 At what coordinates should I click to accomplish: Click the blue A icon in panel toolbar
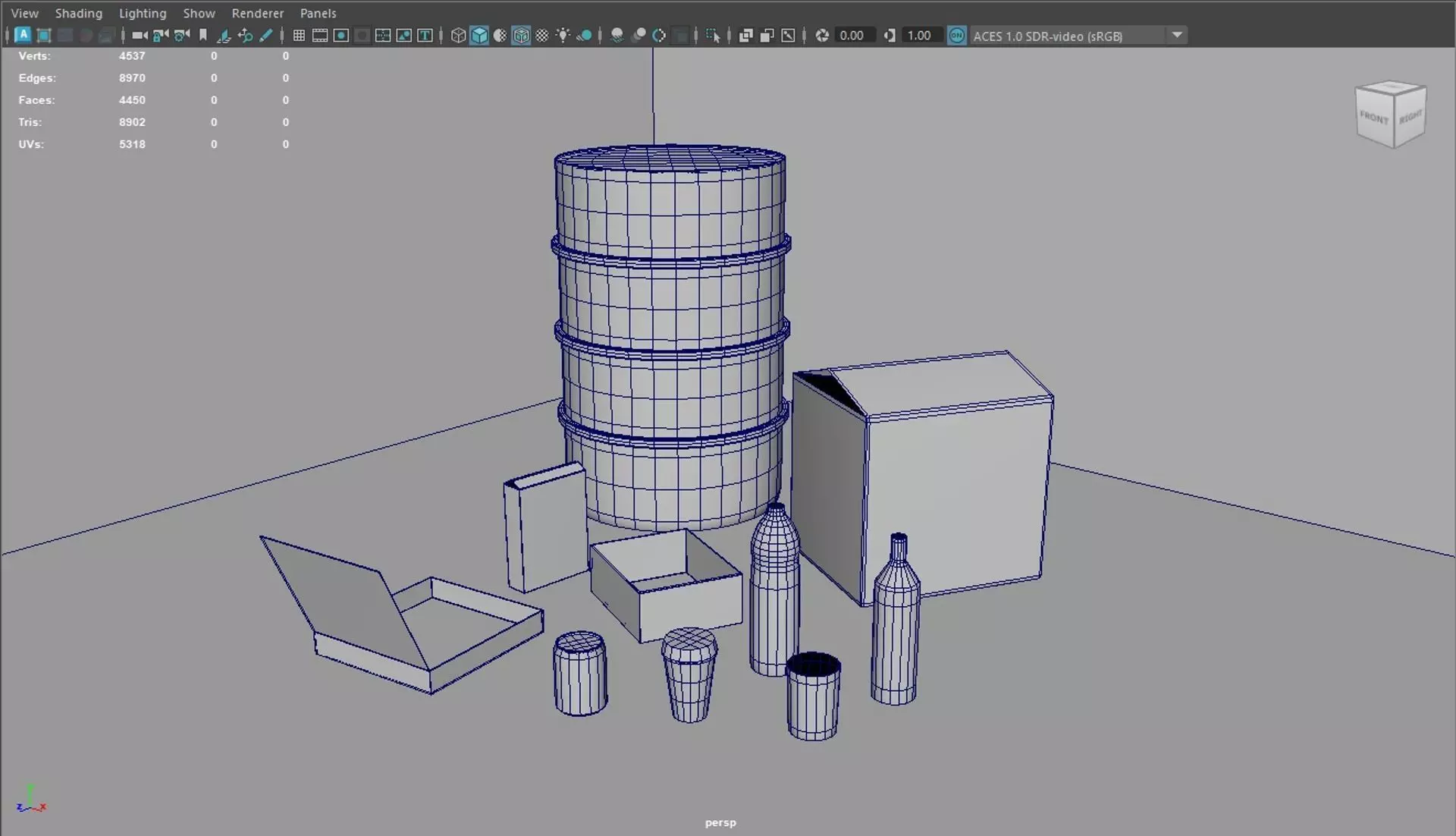pyautogui.click(x=23, y=35)
